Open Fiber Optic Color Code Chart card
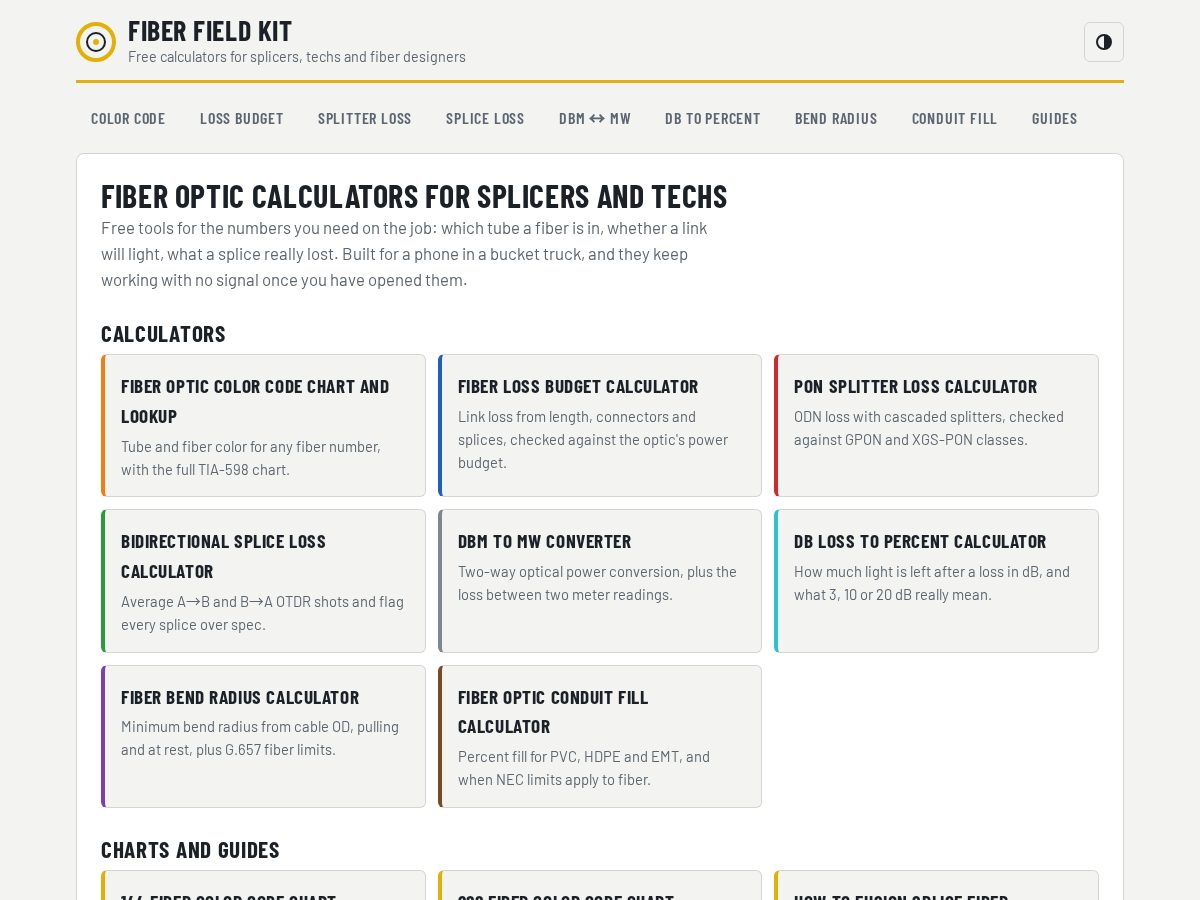The width and height of the screenshot is (1200, 900). pyautogui.click(x=263, y=426)
